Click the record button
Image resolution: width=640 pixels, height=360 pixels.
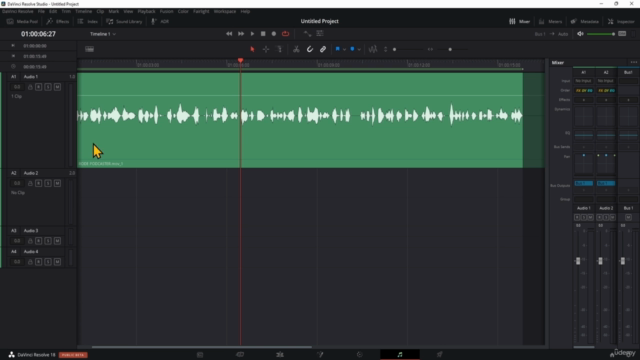point(274,34)
